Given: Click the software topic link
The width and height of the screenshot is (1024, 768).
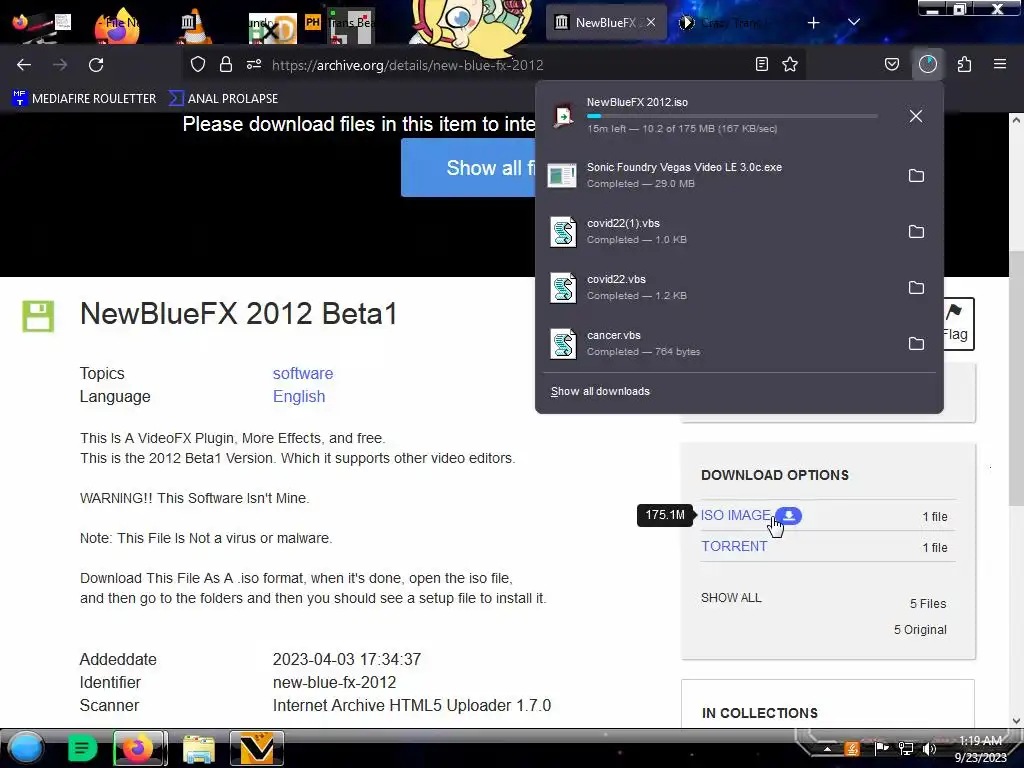Looking at the screenshot, I should 303,374.
